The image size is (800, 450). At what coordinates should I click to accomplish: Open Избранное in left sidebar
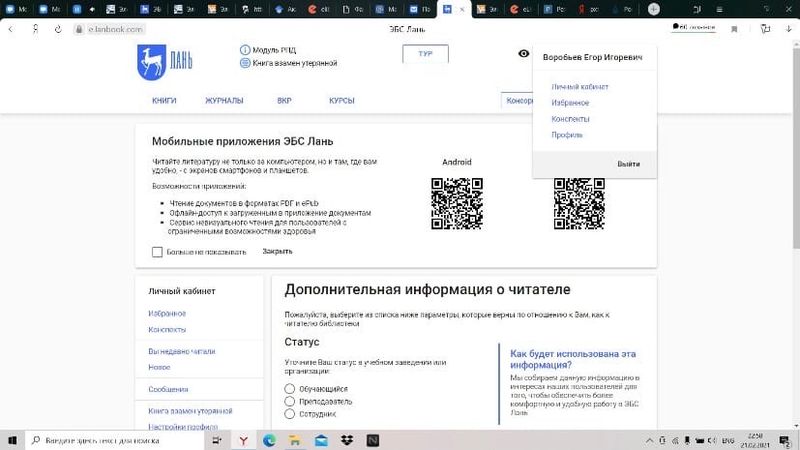167,313
